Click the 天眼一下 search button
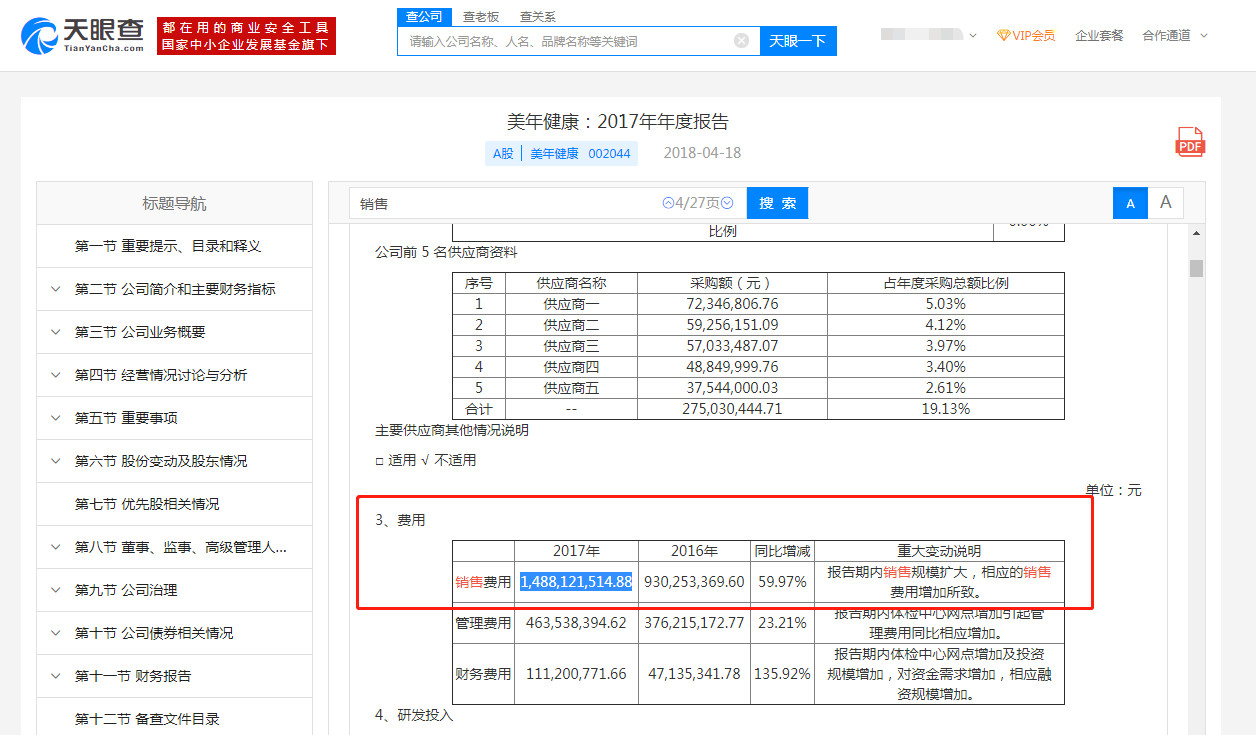Viewport: 1256px width, 735px height. click(798, 41)
